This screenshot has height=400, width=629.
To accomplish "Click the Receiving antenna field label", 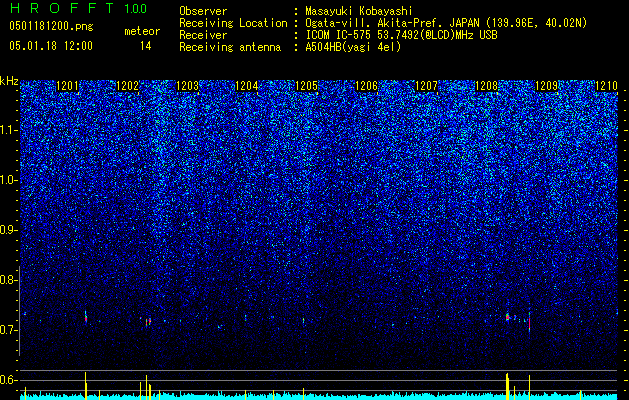I will (x=230, y=47).
